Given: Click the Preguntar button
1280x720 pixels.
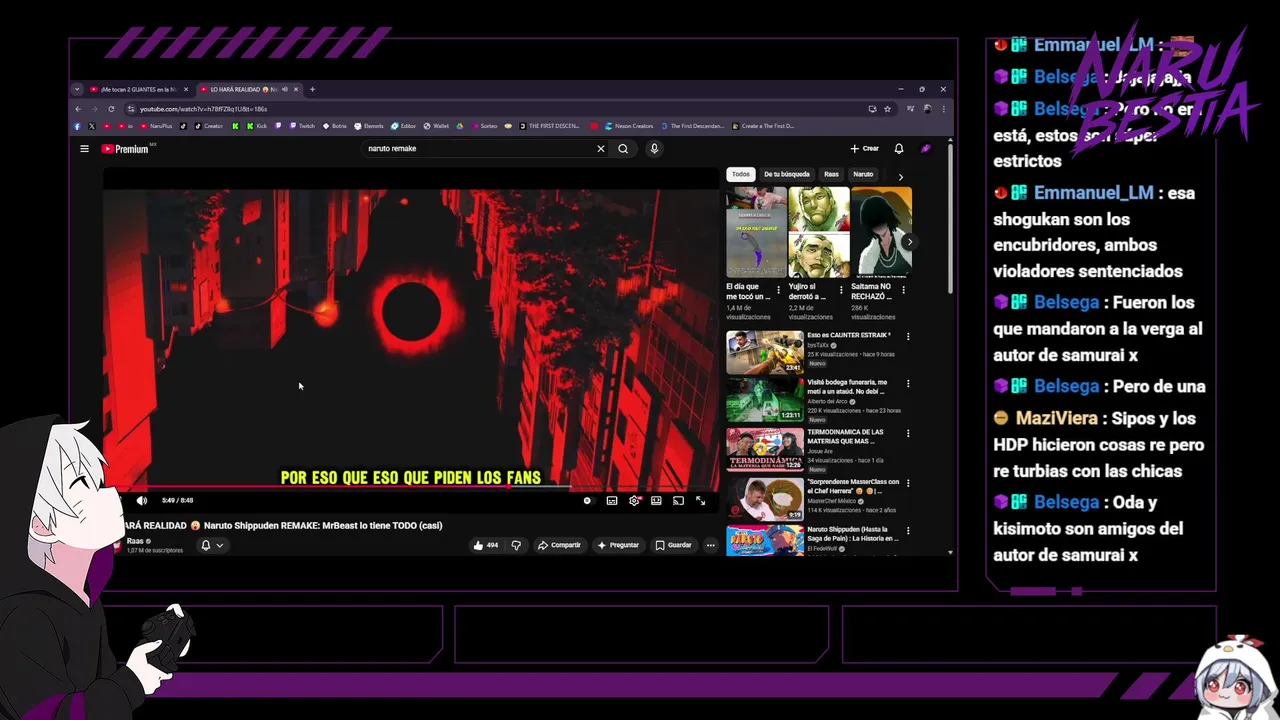Looking at the screenshot, I should point(618,545).
